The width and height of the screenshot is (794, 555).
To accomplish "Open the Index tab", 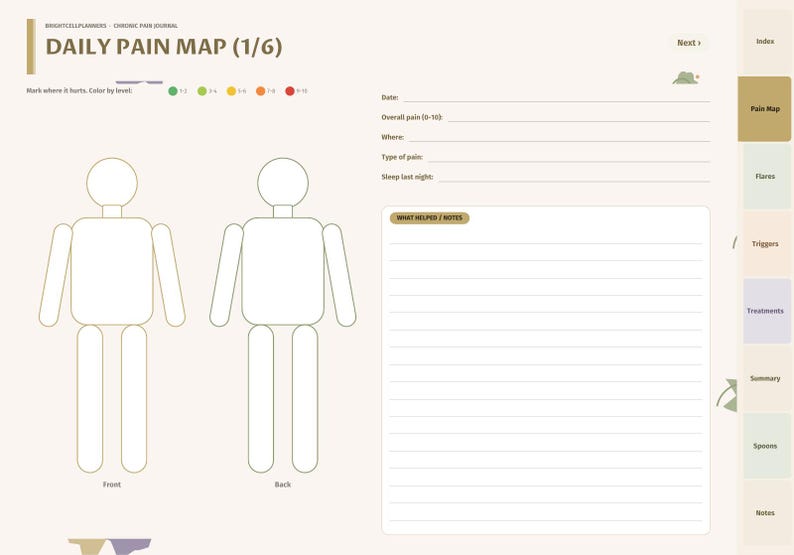I will (765, 42).
